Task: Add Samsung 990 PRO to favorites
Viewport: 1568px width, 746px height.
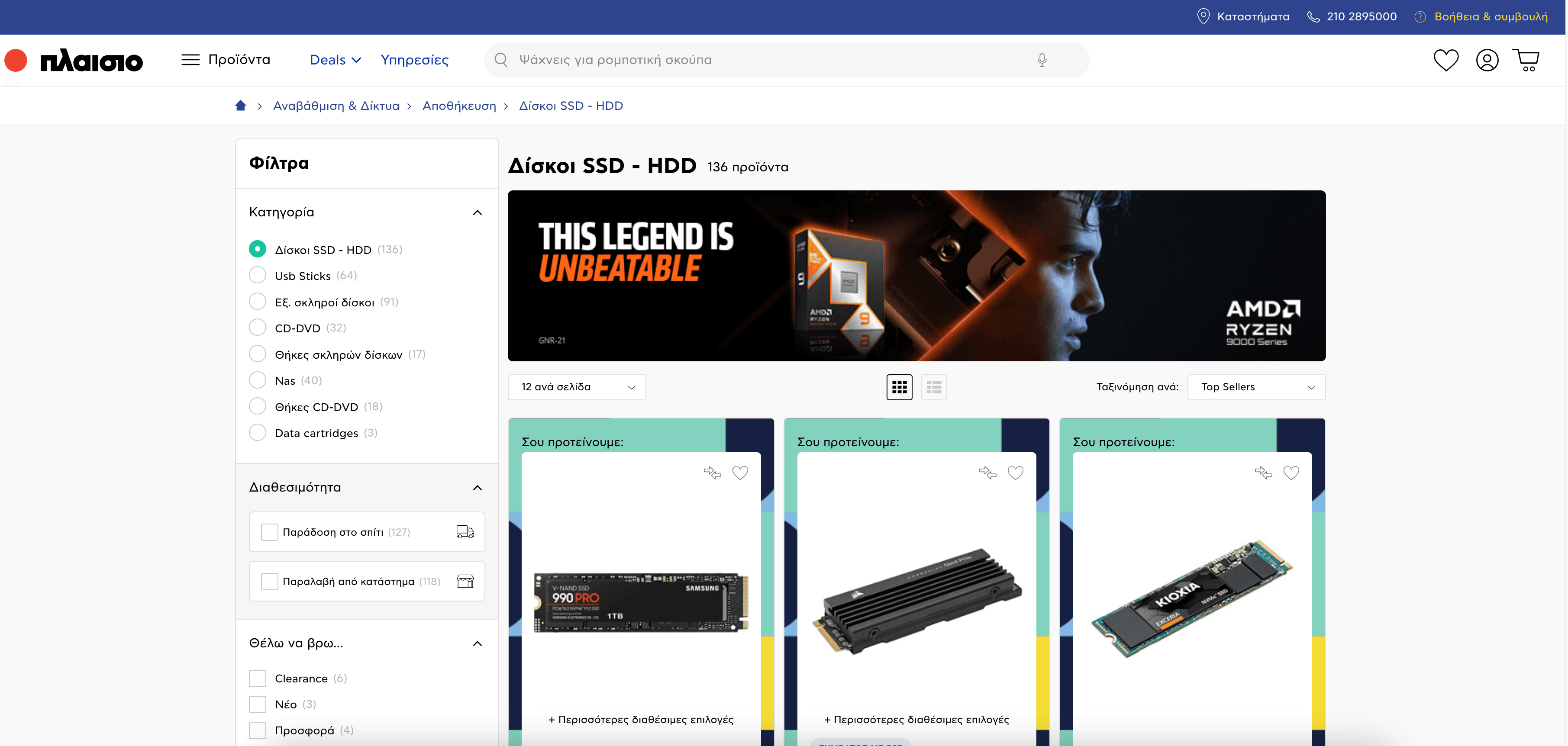Action: click(739, 473)
